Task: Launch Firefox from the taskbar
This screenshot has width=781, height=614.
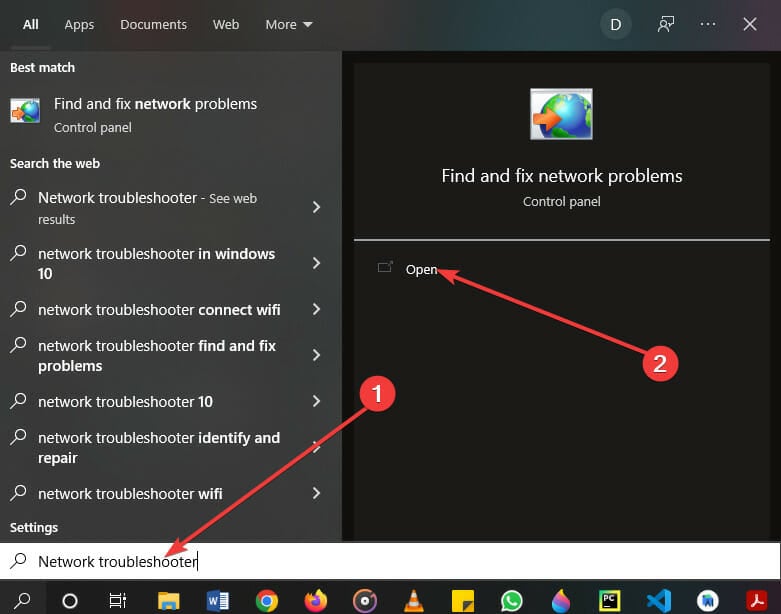Action: tap(316, 601)
